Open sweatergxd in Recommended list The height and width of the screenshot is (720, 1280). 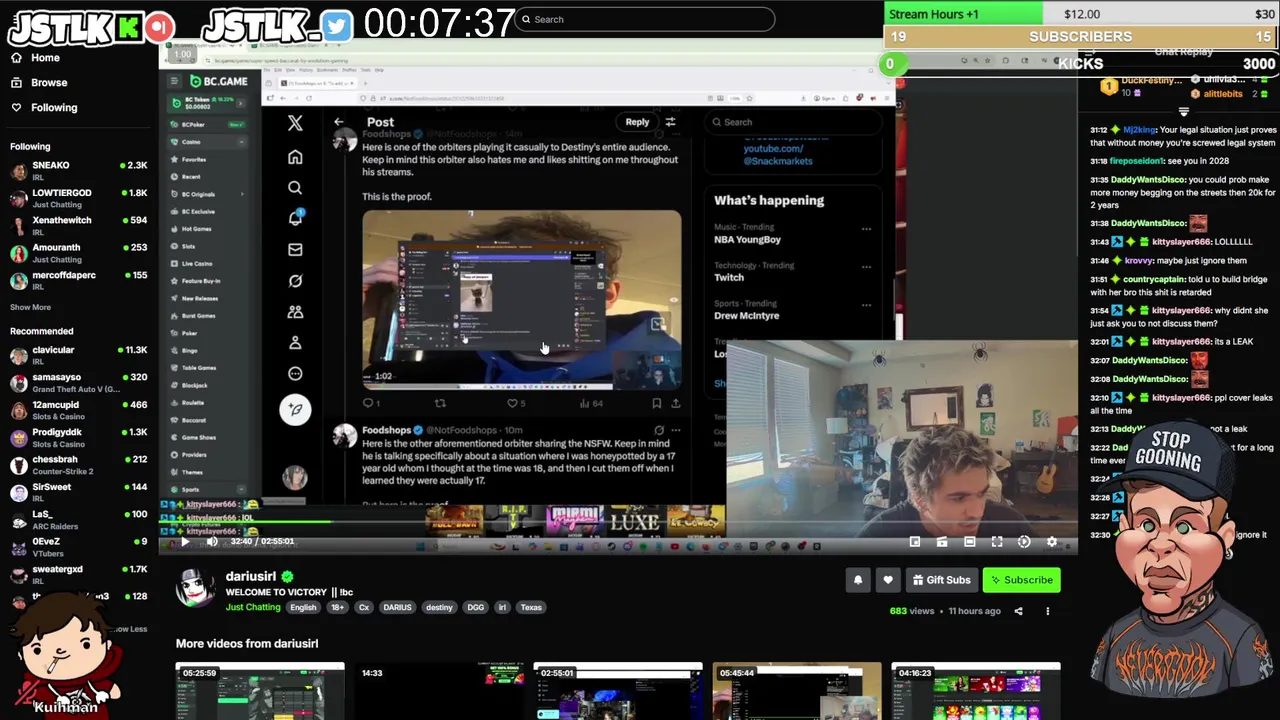(x=78, y=574)
